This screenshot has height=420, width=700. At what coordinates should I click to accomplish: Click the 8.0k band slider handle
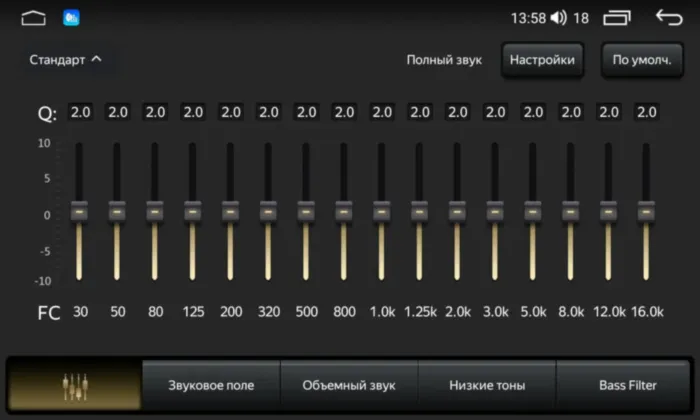(570, 211)
